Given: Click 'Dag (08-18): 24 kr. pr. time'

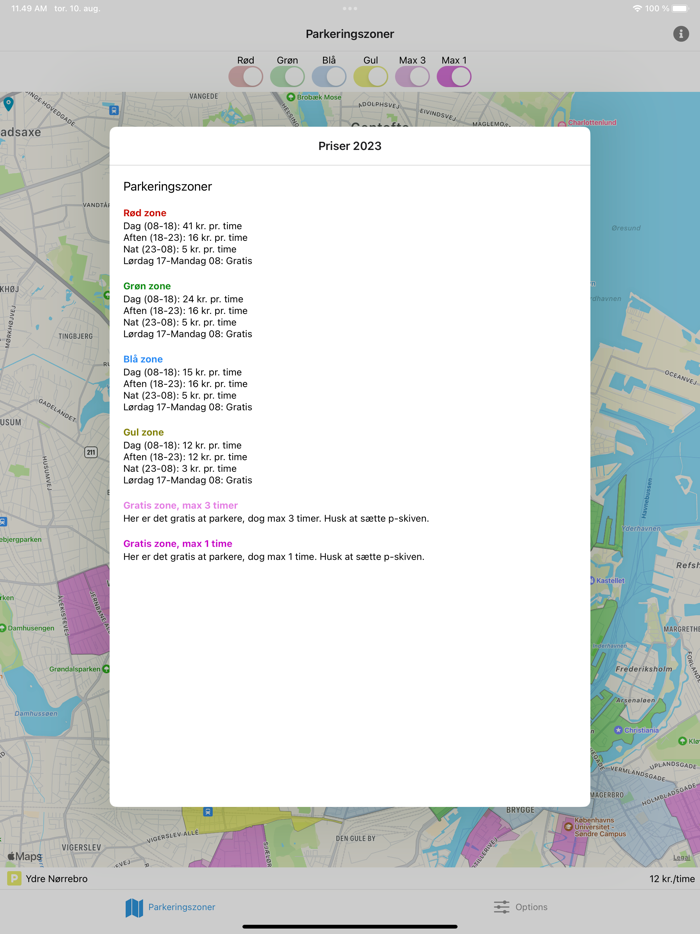Looking at the screenshot, I should [183, 299].
